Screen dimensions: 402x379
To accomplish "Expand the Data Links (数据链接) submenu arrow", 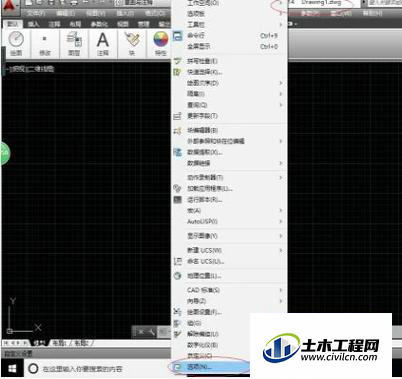I will click(x=281, y=163).
